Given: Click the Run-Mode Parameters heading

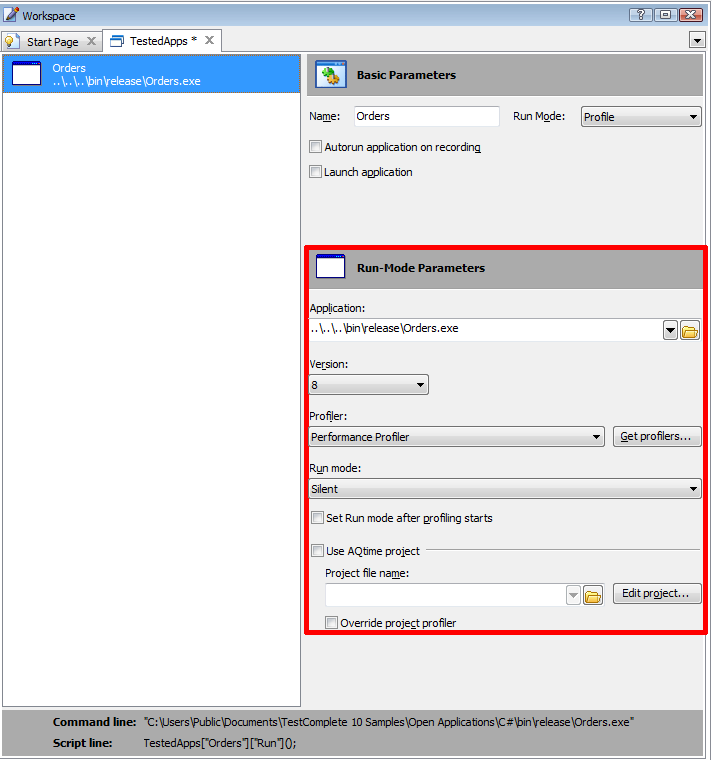Looking at the screenshot, I should pyautogui.click(x=421, y=268).
